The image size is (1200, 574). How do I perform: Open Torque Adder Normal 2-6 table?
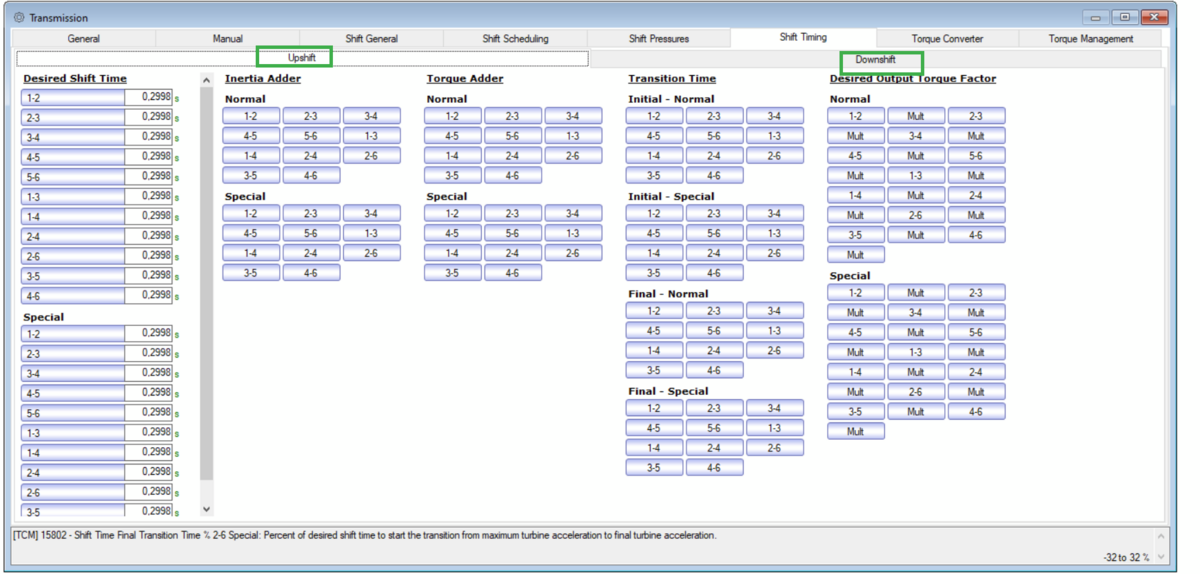573,156
